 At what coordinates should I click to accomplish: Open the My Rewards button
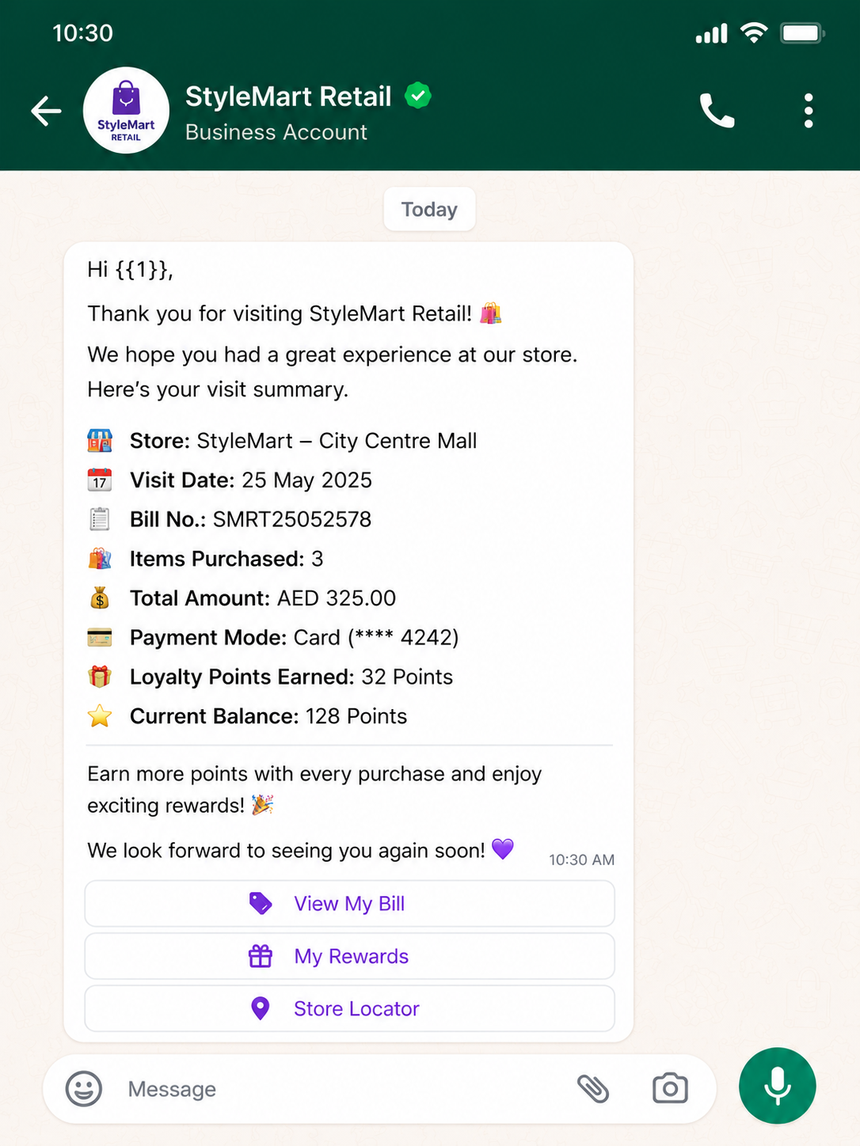349,956
